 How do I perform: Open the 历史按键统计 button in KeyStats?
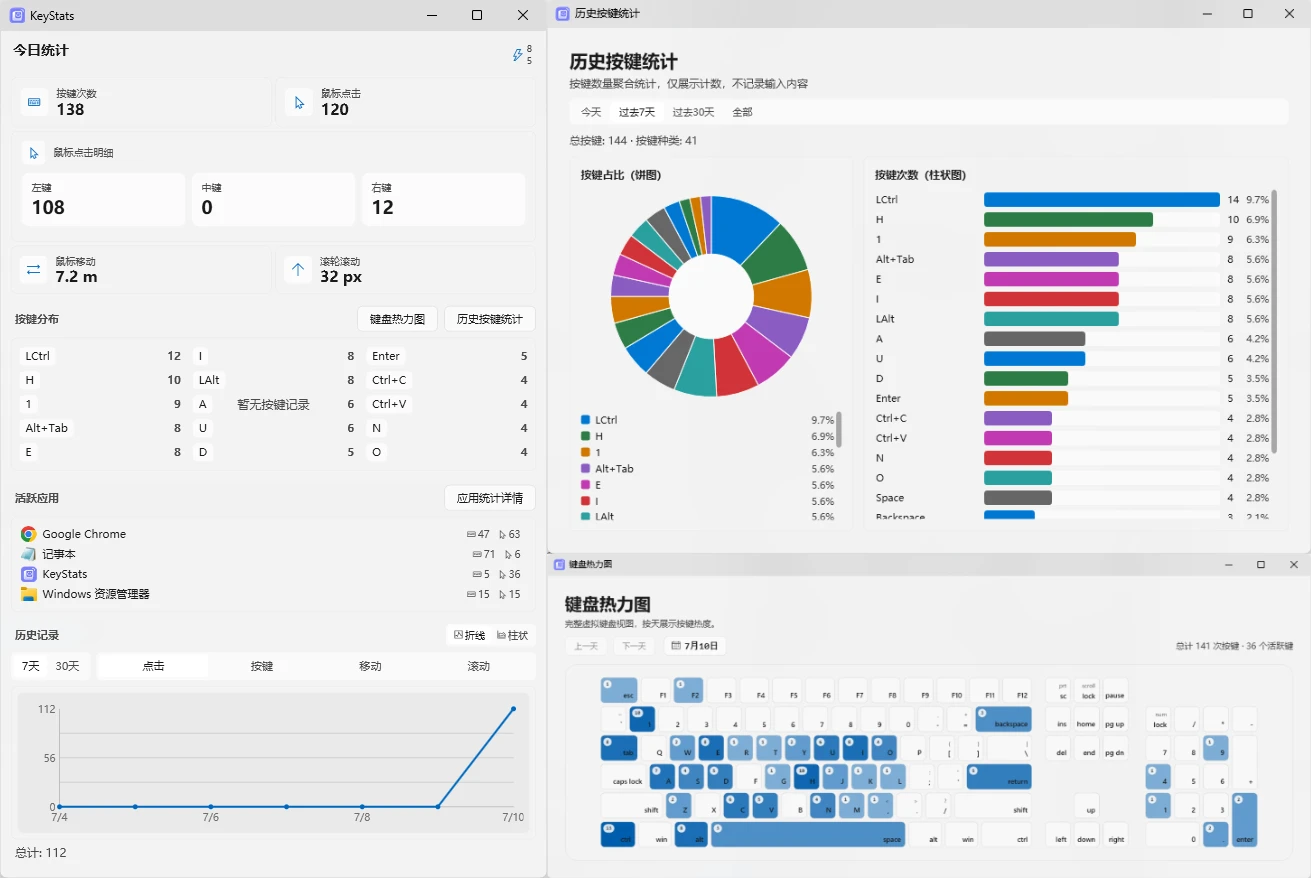489,319
